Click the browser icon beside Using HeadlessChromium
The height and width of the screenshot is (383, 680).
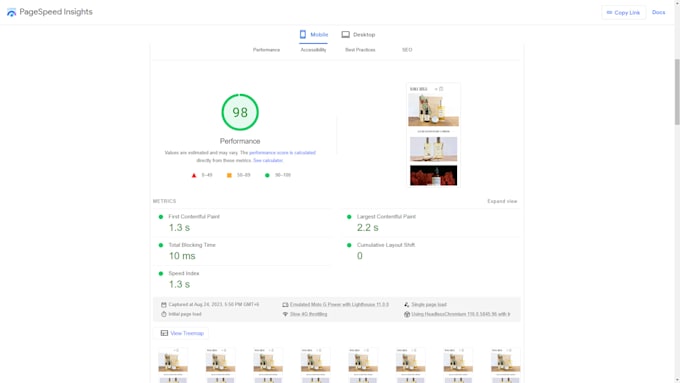click(406, 314)
